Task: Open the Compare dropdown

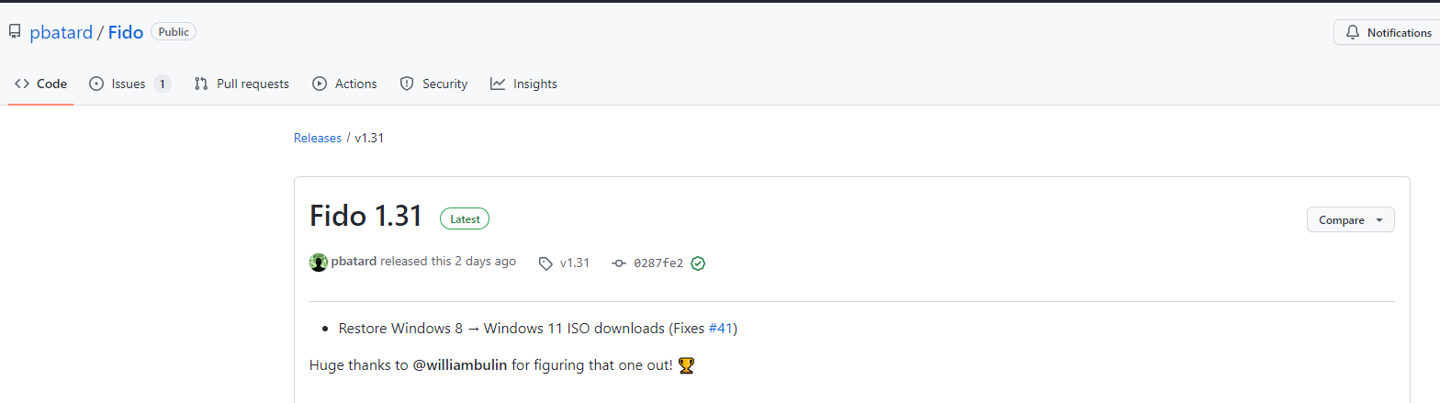Action: click(1350, 220)
